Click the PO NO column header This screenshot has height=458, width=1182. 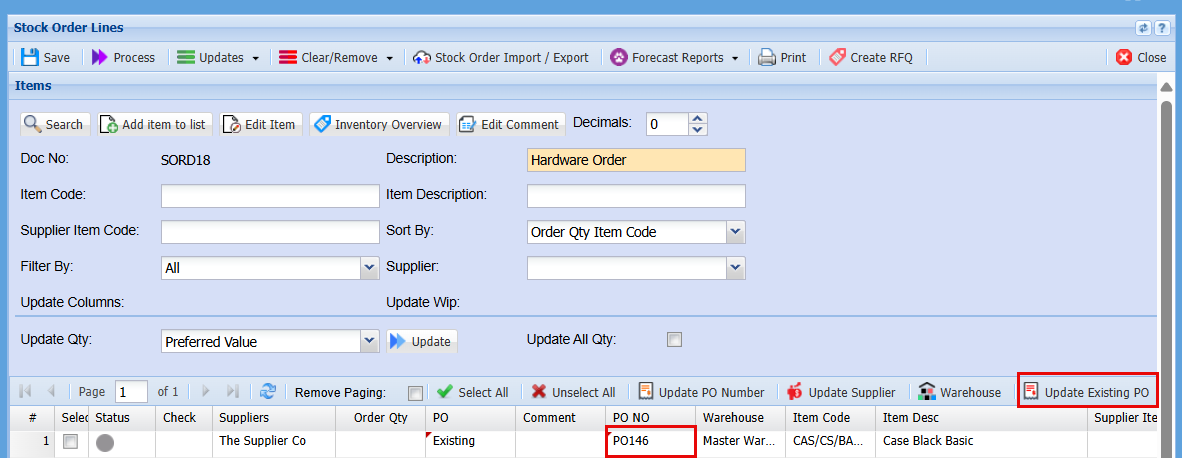pos(651,417)
